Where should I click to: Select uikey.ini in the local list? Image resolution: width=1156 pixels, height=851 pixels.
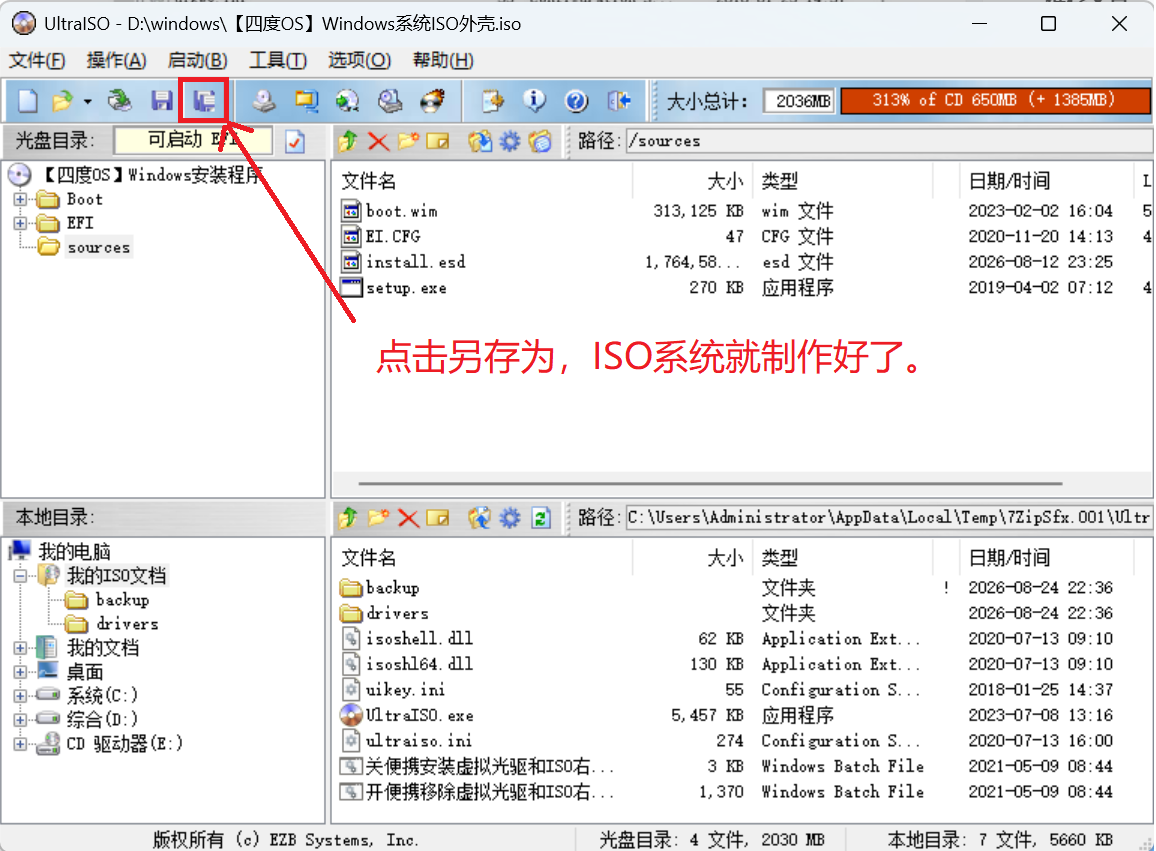click(x=405, y=690)
